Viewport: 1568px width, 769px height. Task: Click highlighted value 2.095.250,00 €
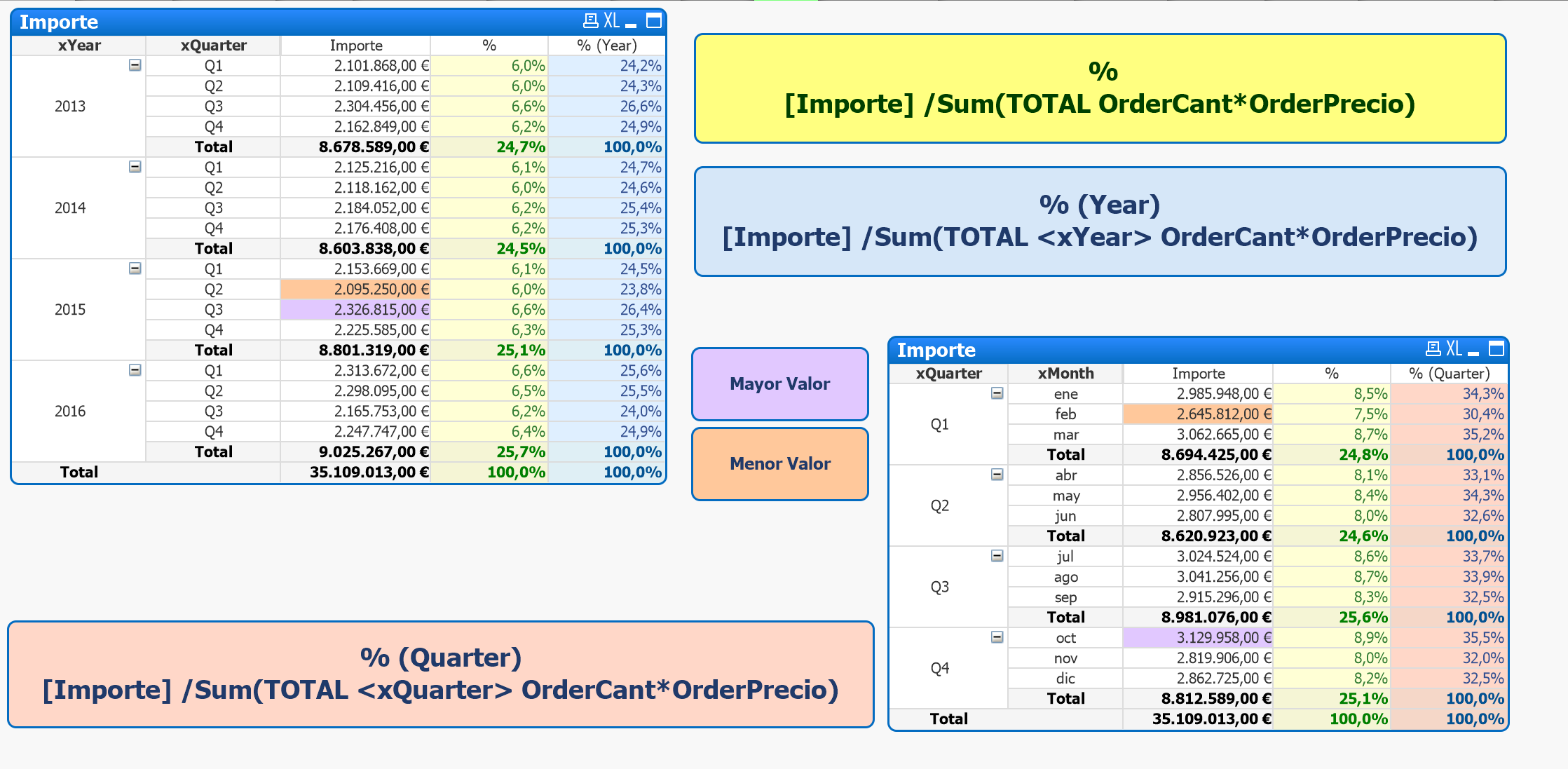point(355,290)
